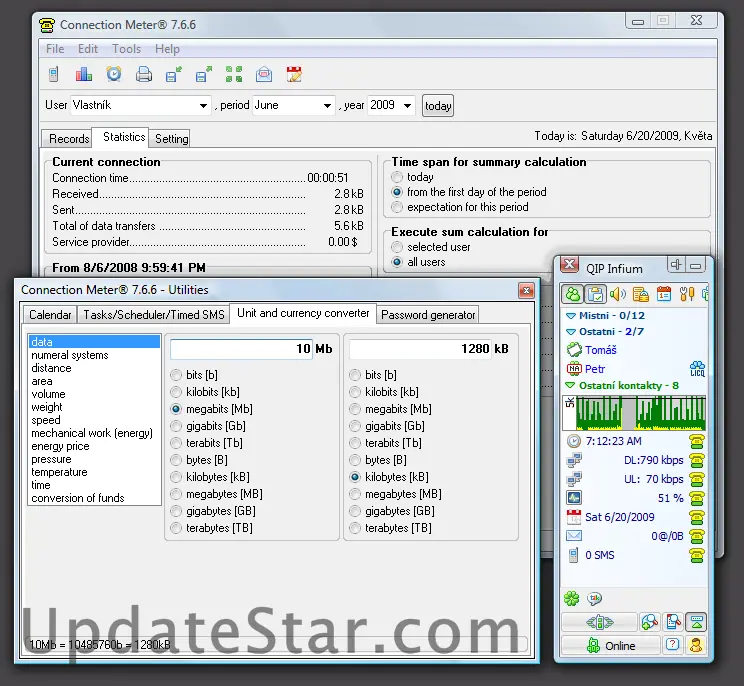Open the calendar with pencil toolbar icon
This screenshot has height=686, width=744.
(294, 74)
